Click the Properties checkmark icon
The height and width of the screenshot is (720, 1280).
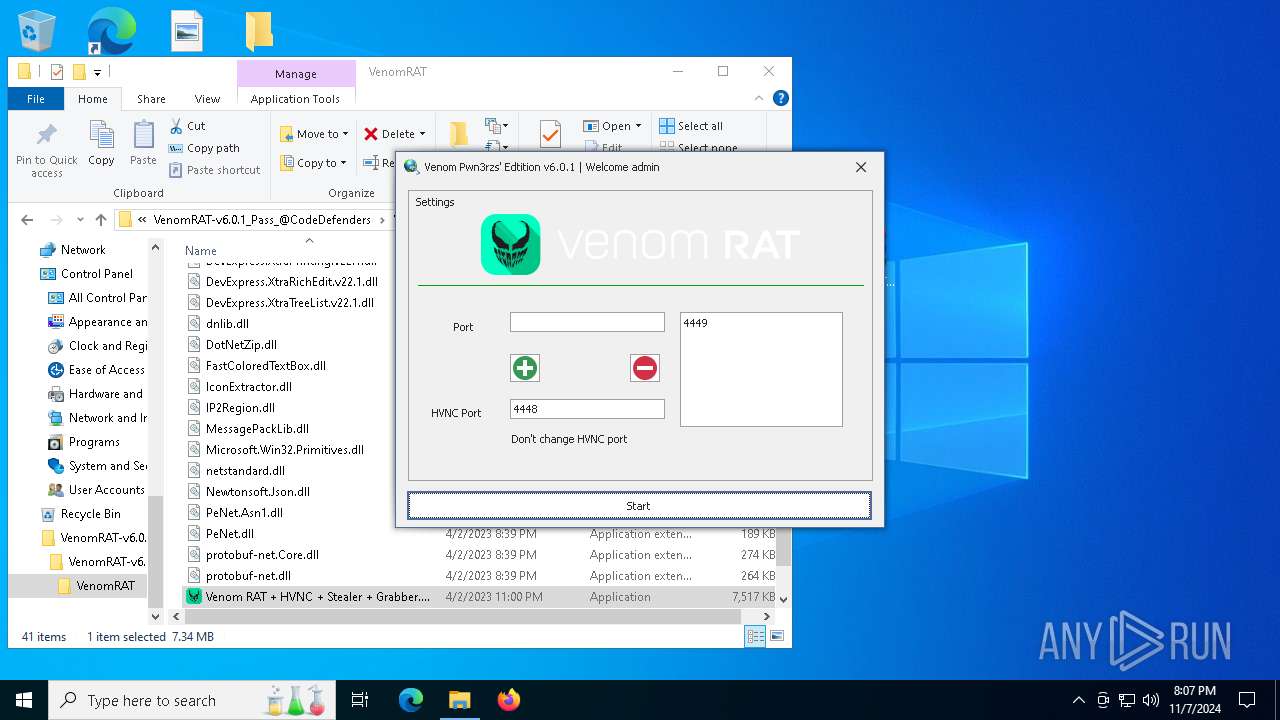point(550,134)
